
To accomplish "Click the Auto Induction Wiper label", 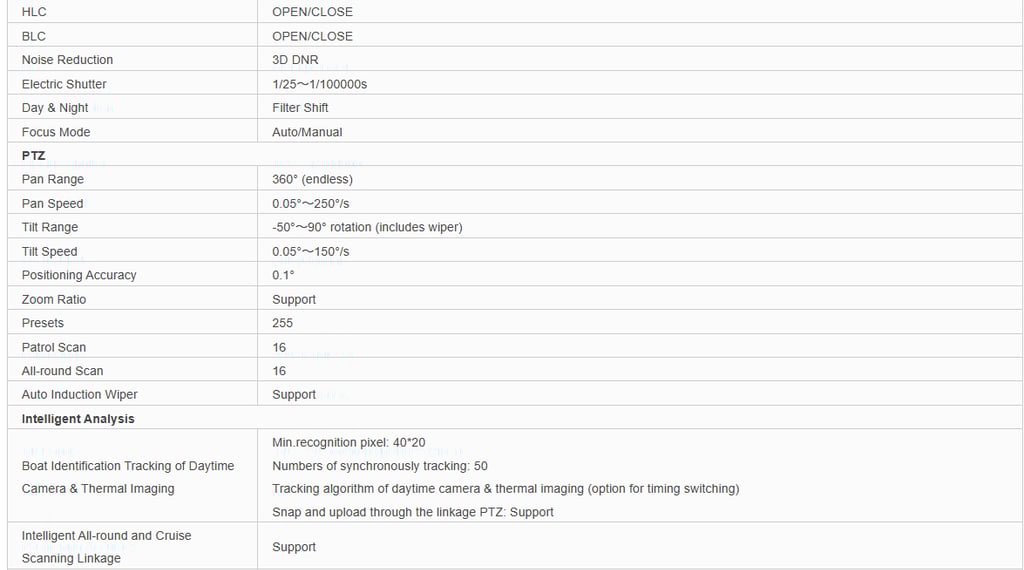I will tap(79, 394).
